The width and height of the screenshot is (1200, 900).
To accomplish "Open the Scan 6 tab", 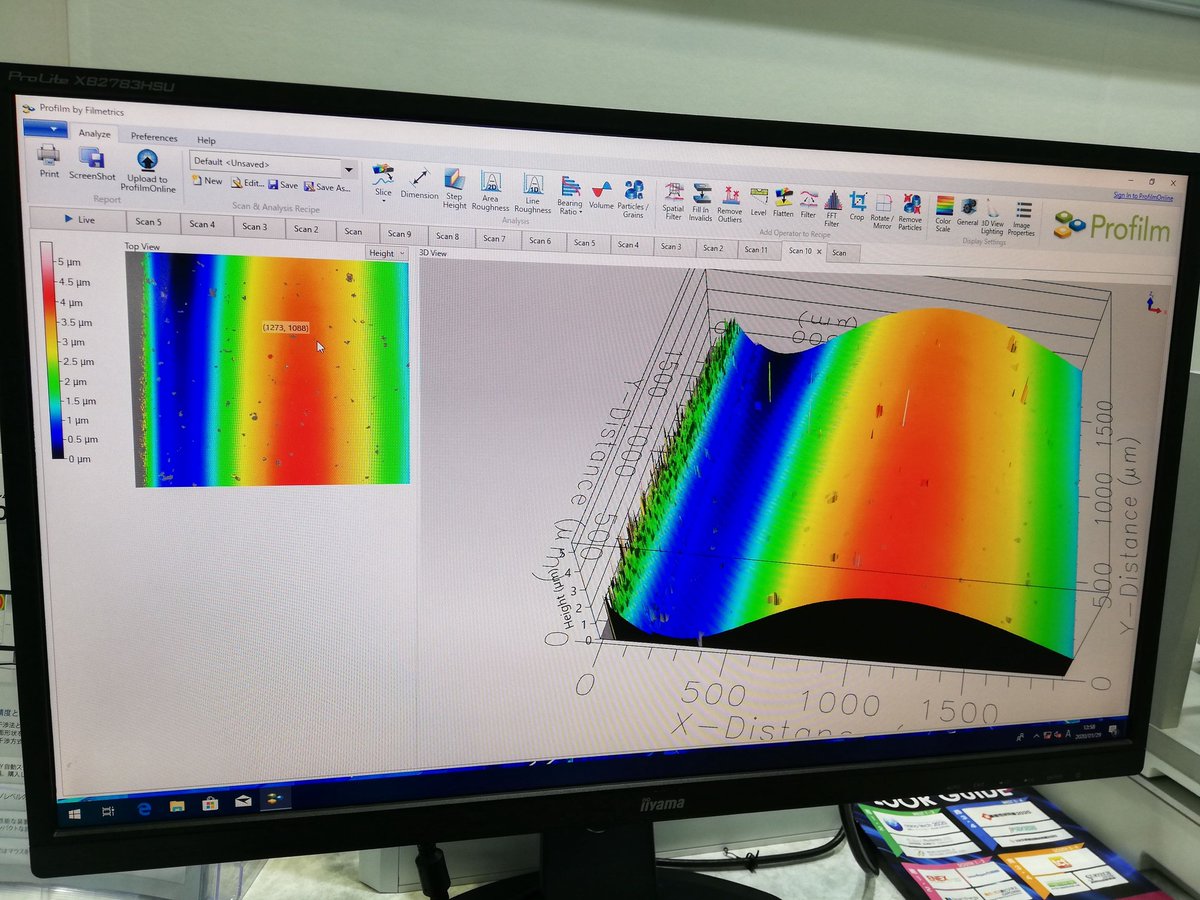I will 540,240.
